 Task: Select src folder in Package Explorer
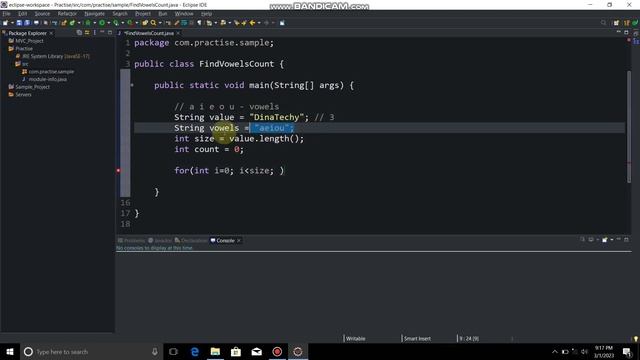pos(25,64)
